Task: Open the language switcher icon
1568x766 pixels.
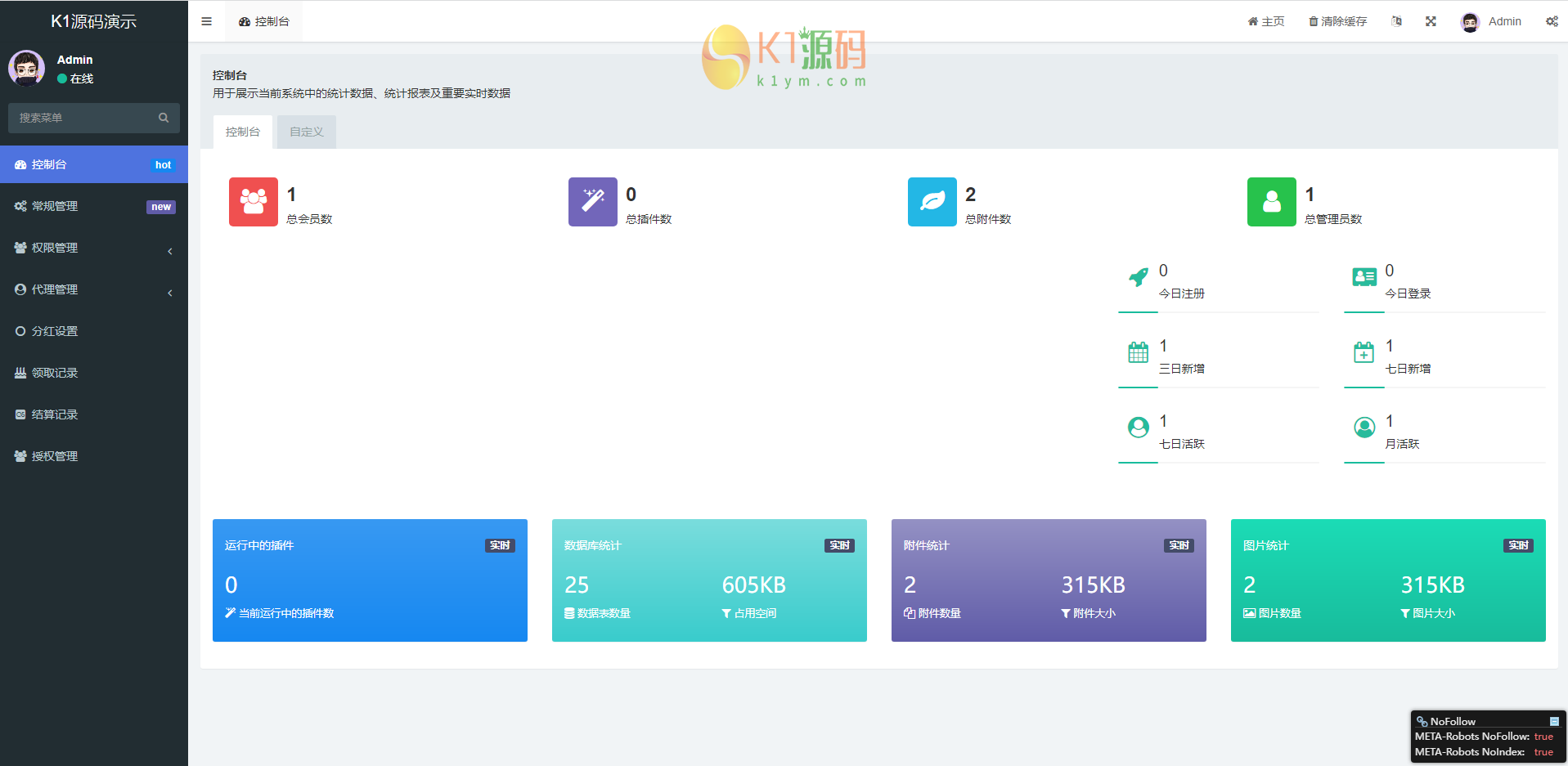Action: (x=1396, y=21)
